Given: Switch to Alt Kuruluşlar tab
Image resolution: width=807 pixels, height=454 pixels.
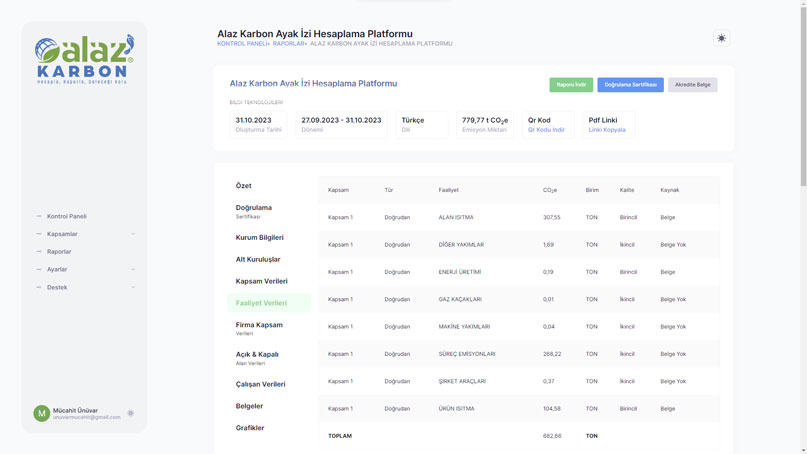Looking at the screenshot, I should point(258,259).
